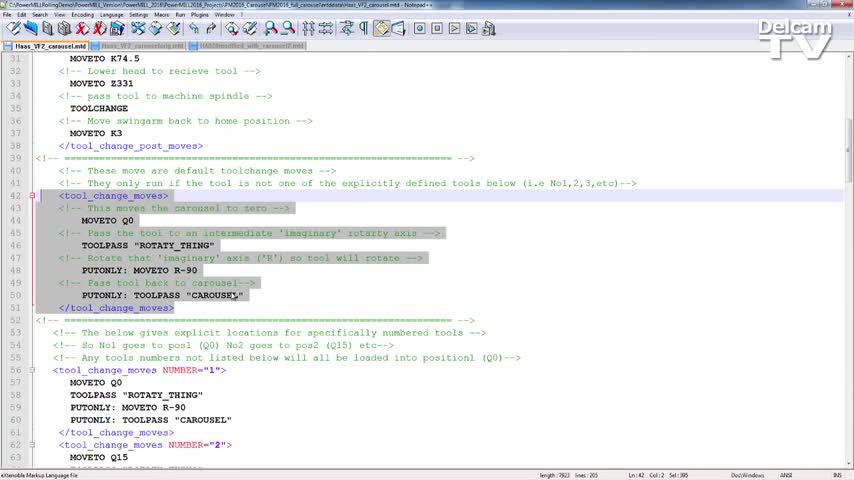Toggle the indent guide button
Image resolution: width=854 pixels, height=480 pixels.
(381, 28)
